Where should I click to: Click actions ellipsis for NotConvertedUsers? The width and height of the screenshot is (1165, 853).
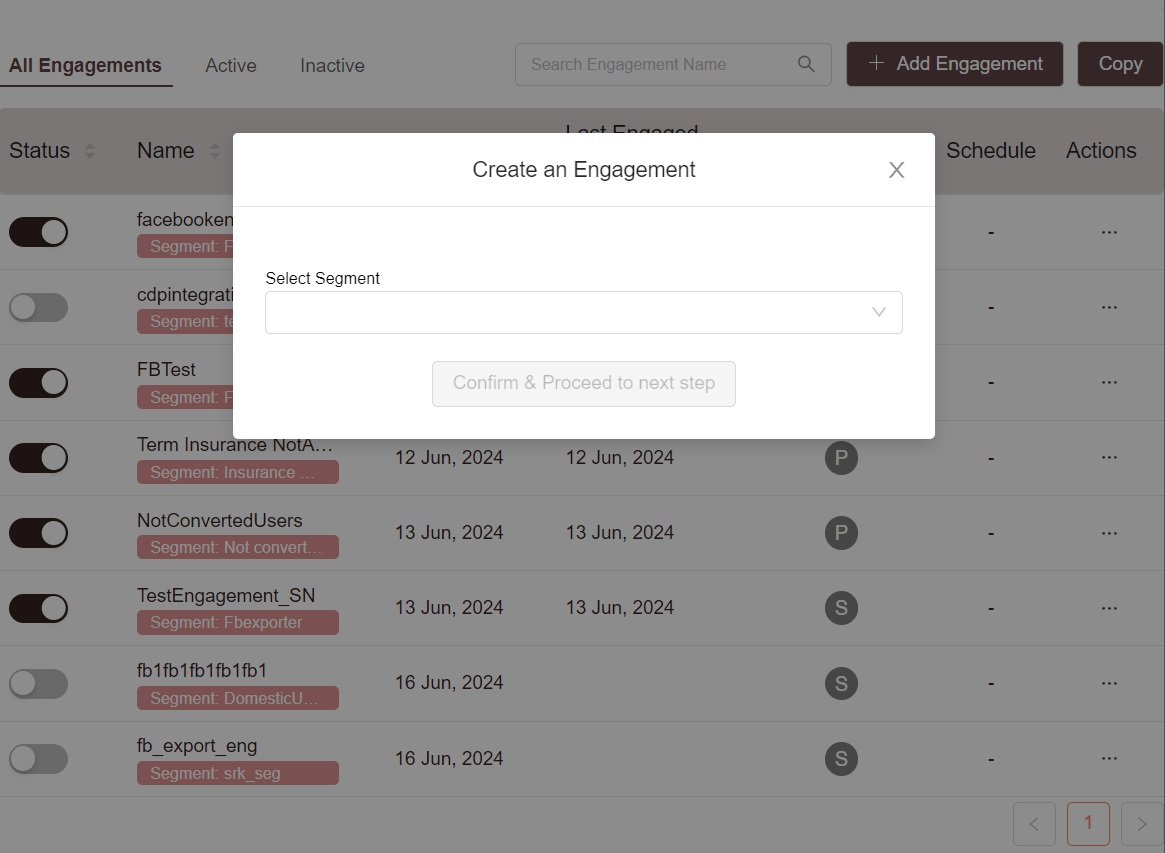click(x=1108, y=532)
